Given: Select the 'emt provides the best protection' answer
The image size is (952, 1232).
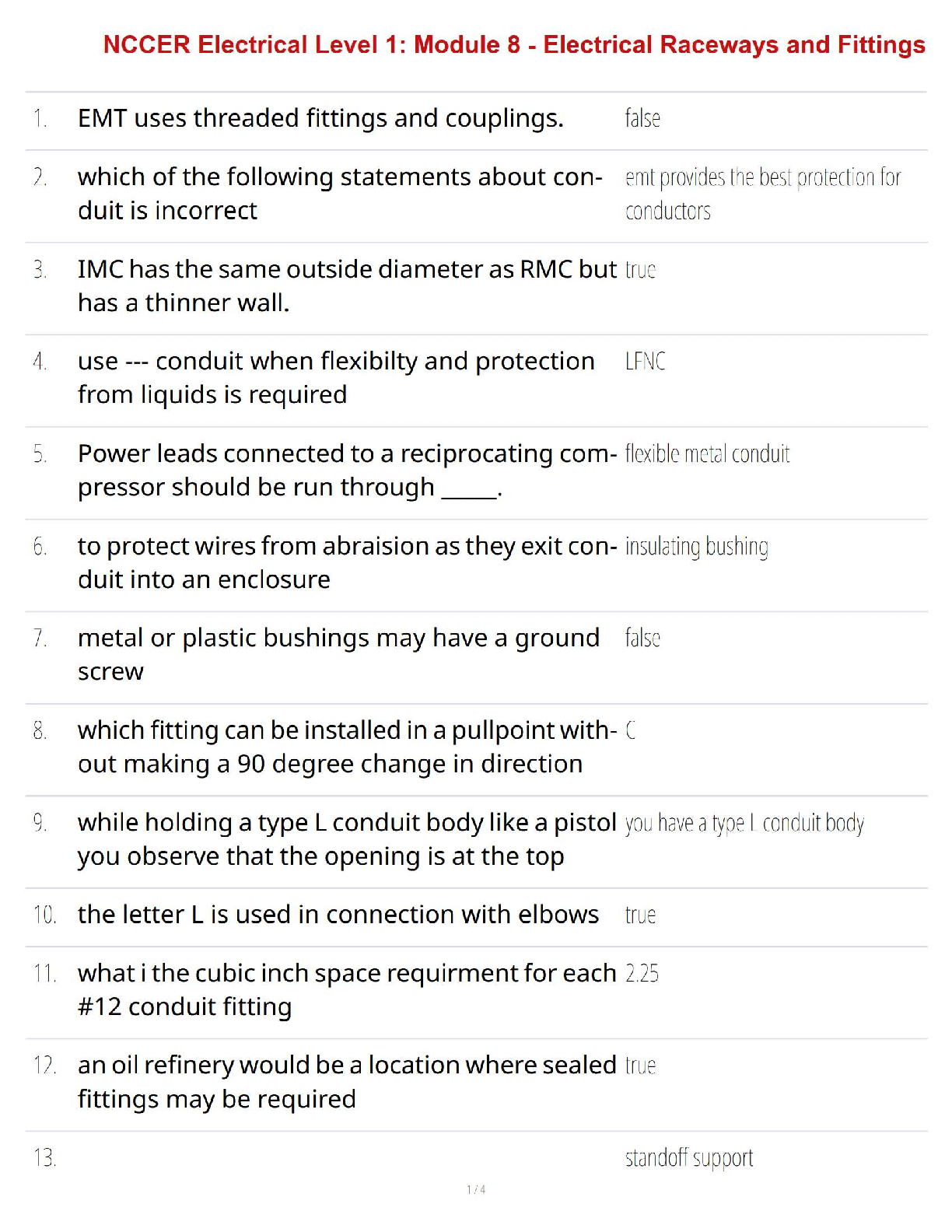Looking at the screenshot, I should (762, 194).
